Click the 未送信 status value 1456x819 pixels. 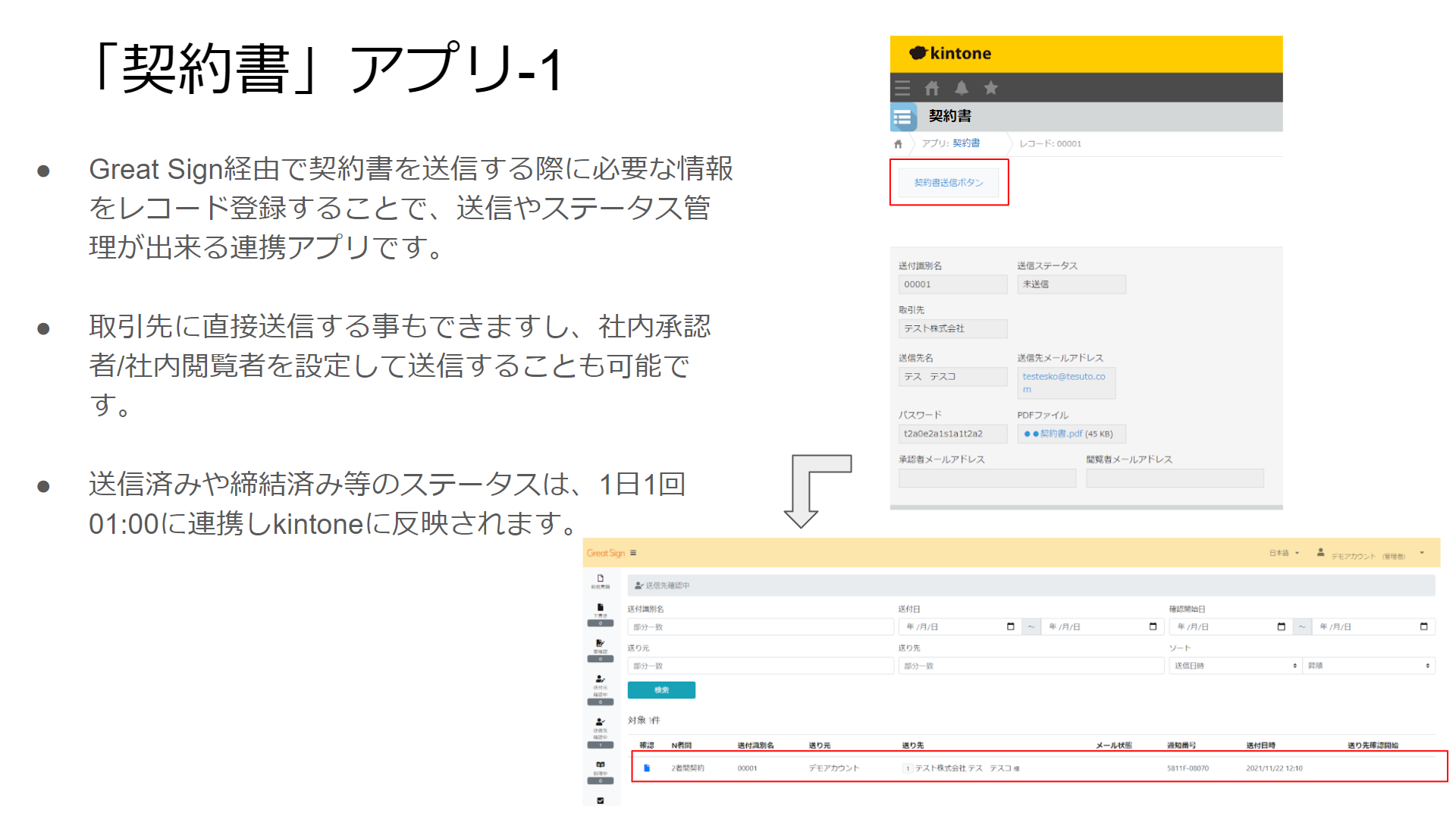pos(1071,284)
